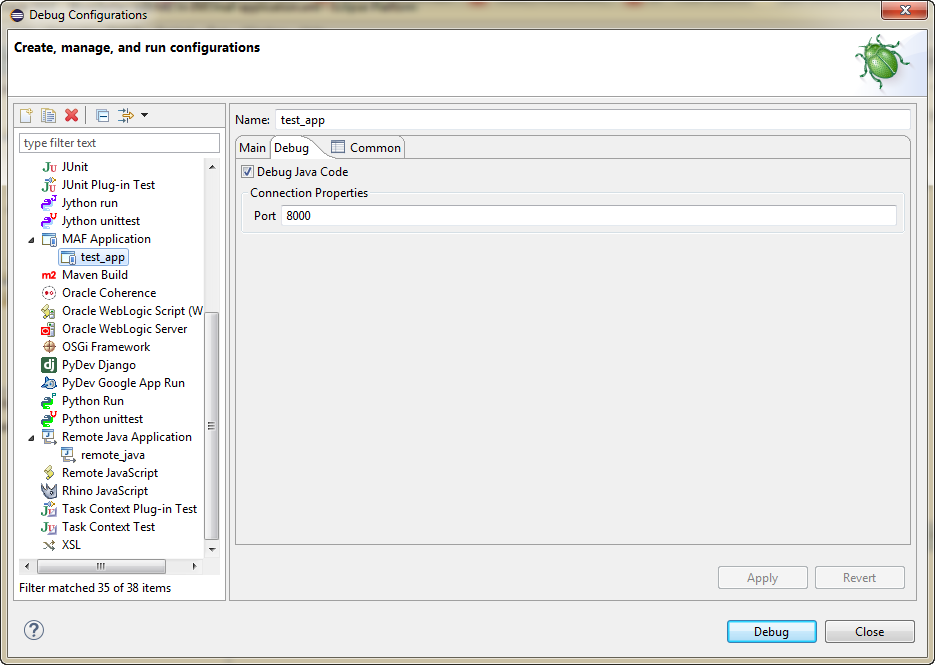This screenshot has width=935, height=665.
Task: Click the Close button
Action: pyautogui.click(x=869, y=632)
